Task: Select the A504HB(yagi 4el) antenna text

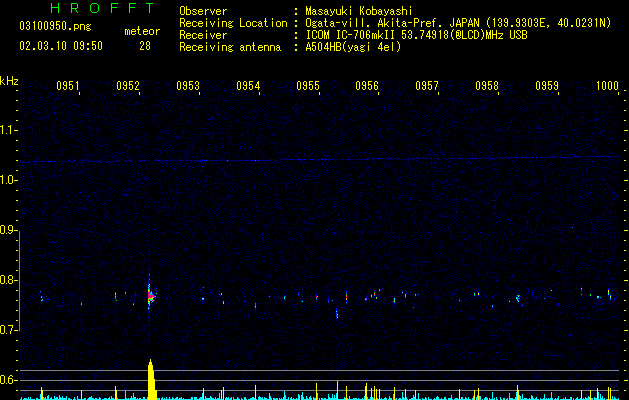Action: tap(353, 47)
